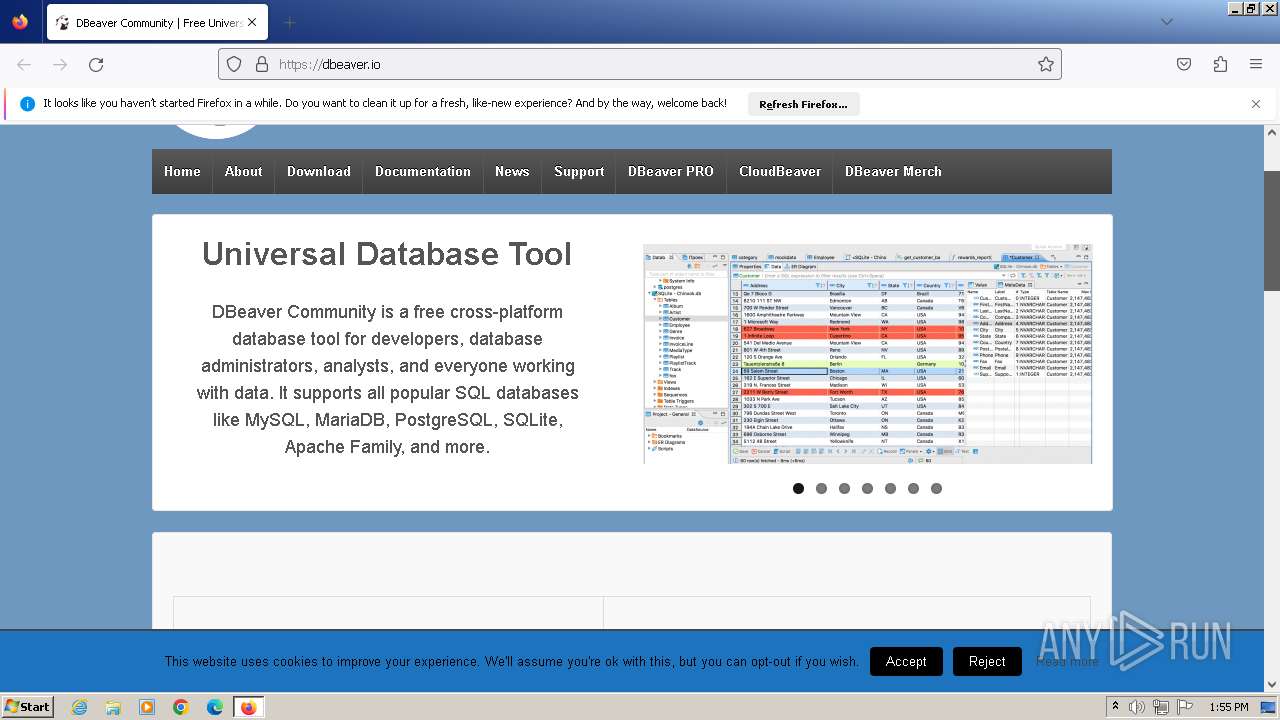Click the scrollbar down arrow
The width and height of the screenshot is (1280, 720).
click(1272, 685)
